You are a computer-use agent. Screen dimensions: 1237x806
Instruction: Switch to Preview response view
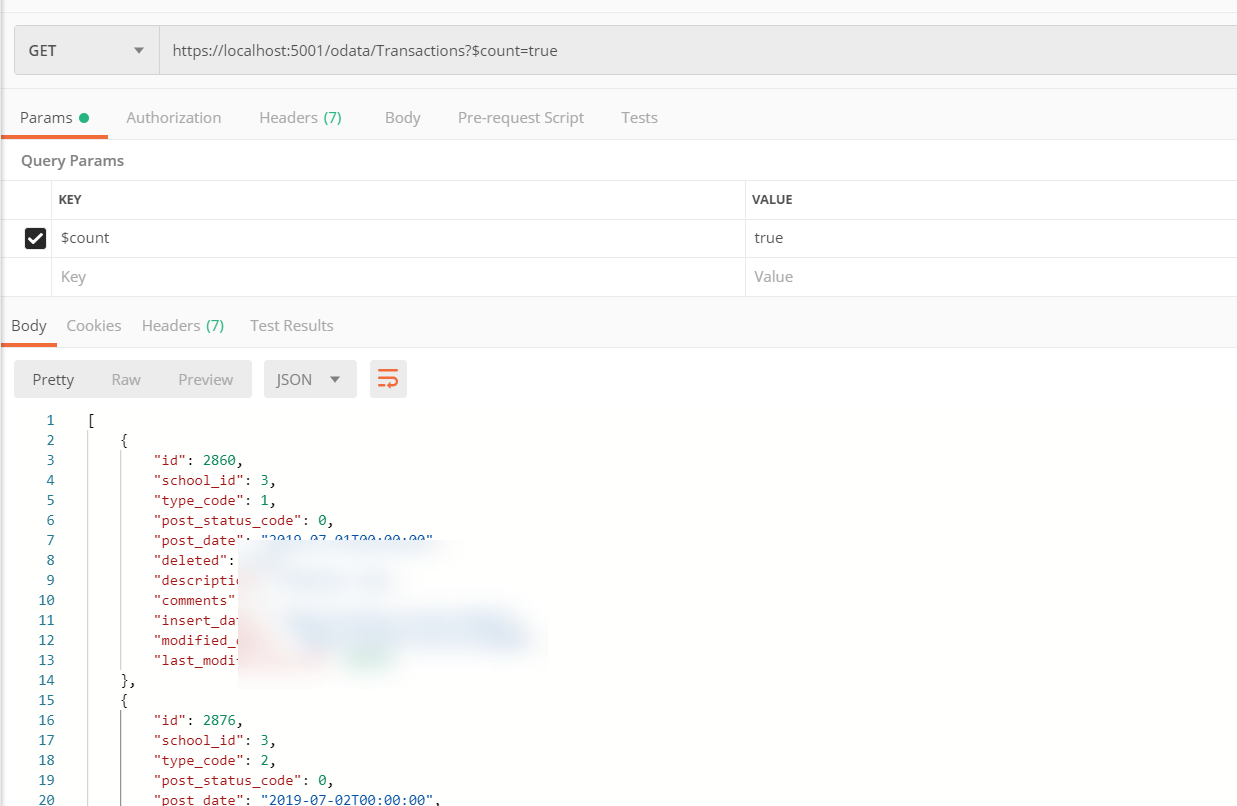coord(205,379)
